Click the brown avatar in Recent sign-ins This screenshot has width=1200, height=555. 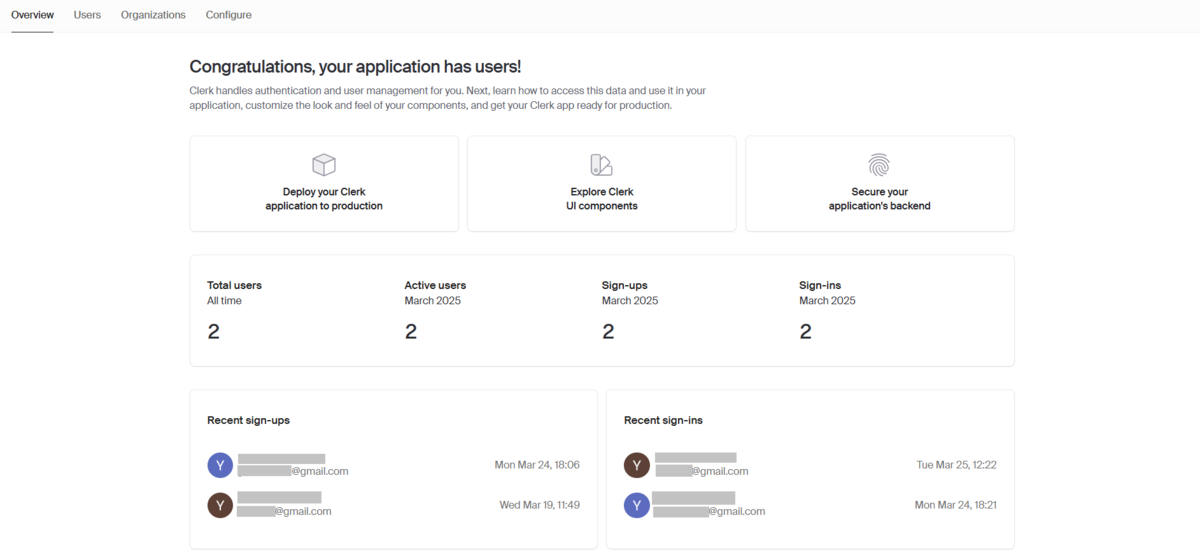click(x=637, y=465)
